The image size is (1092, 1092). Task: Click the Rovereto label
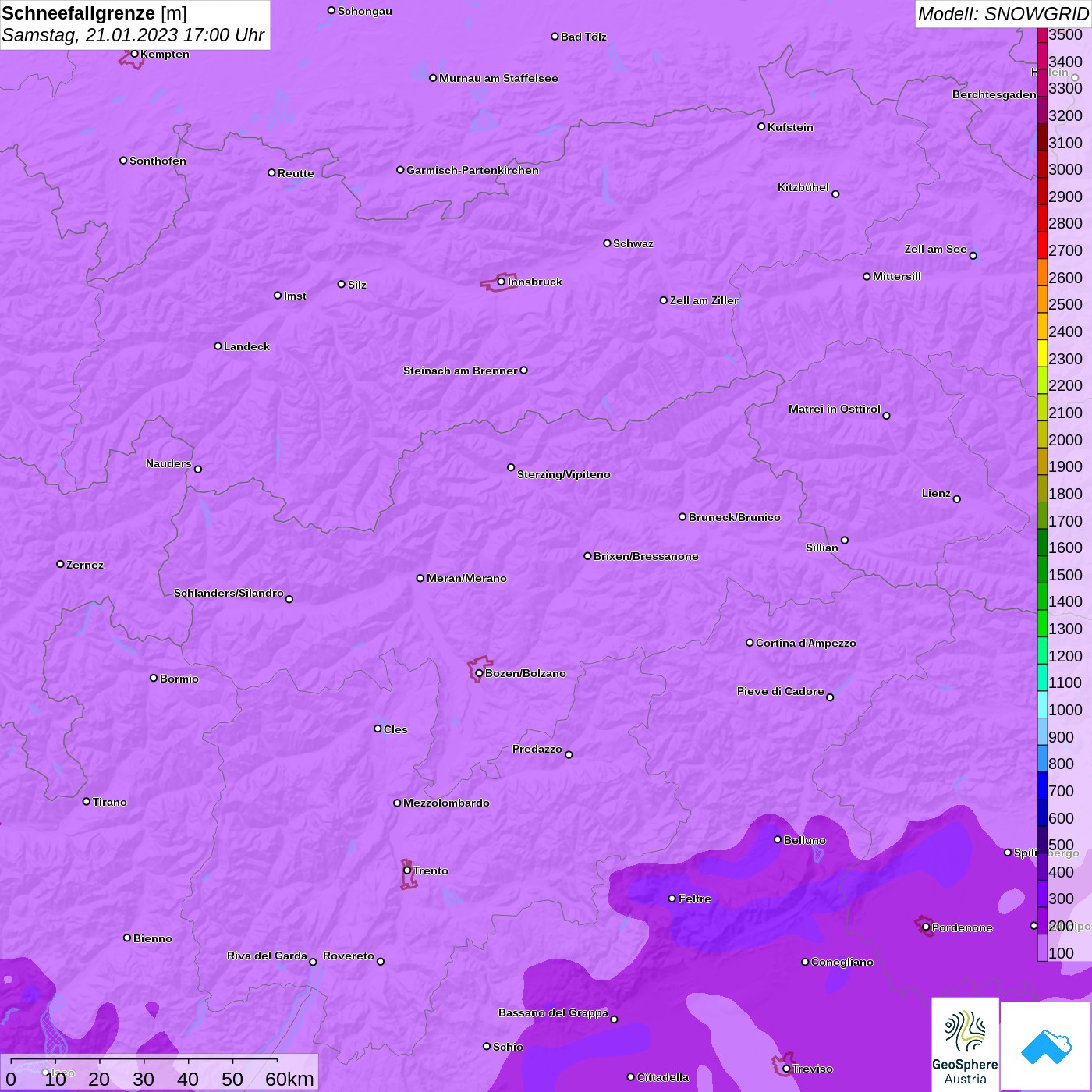coord(349,955)
